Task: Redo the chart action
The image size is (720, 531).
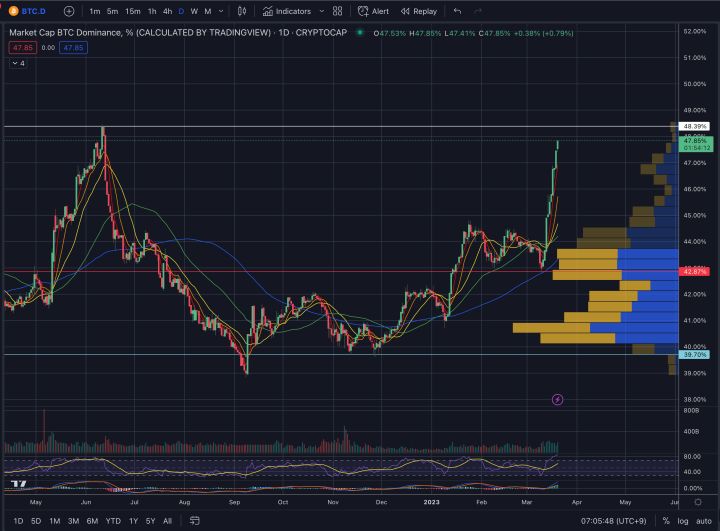Action: 478,11
